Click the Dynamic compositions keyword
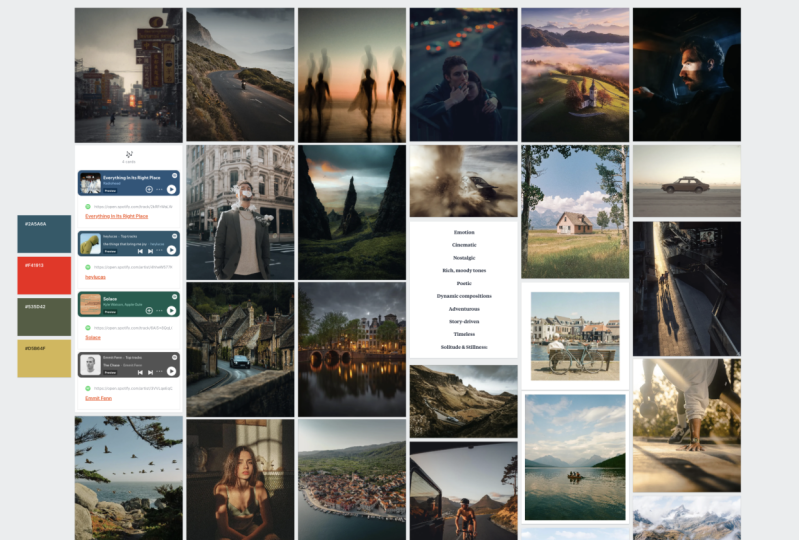The image size is (799, 540). tap(464, 296)
